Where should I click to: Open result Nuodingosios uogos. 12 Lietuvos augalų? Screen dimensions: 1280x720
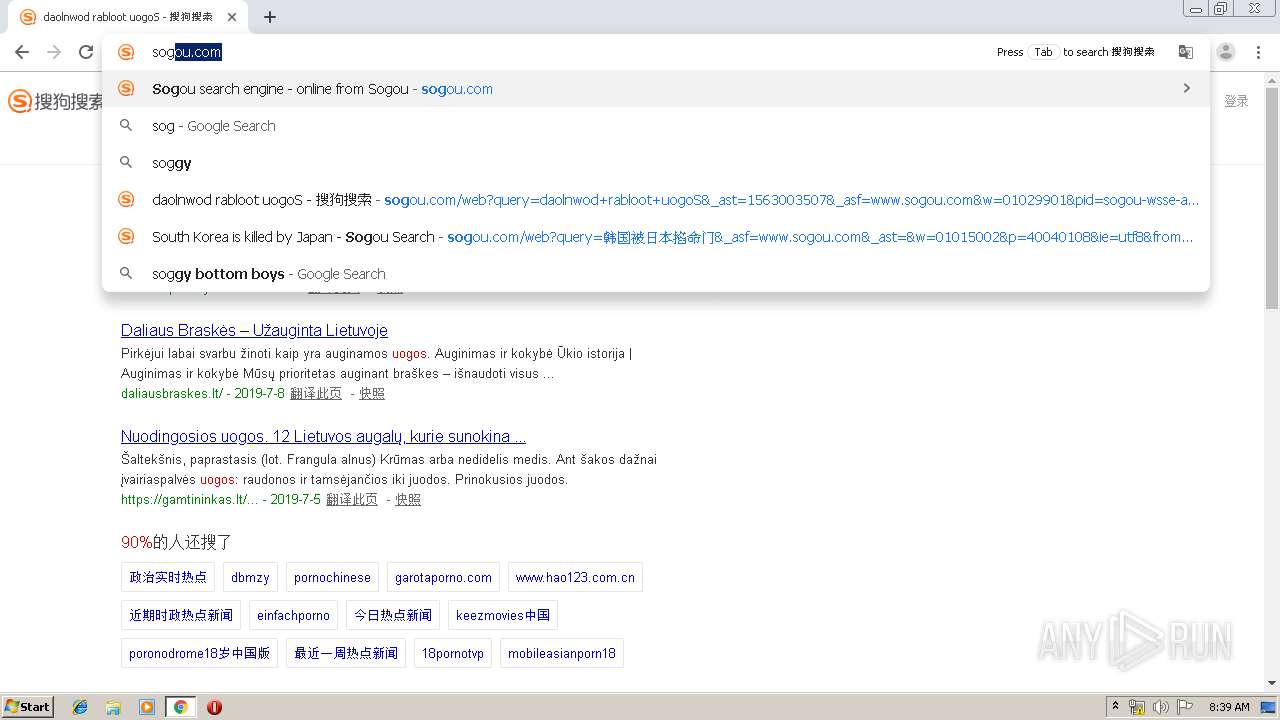click(x=323, y=436)
